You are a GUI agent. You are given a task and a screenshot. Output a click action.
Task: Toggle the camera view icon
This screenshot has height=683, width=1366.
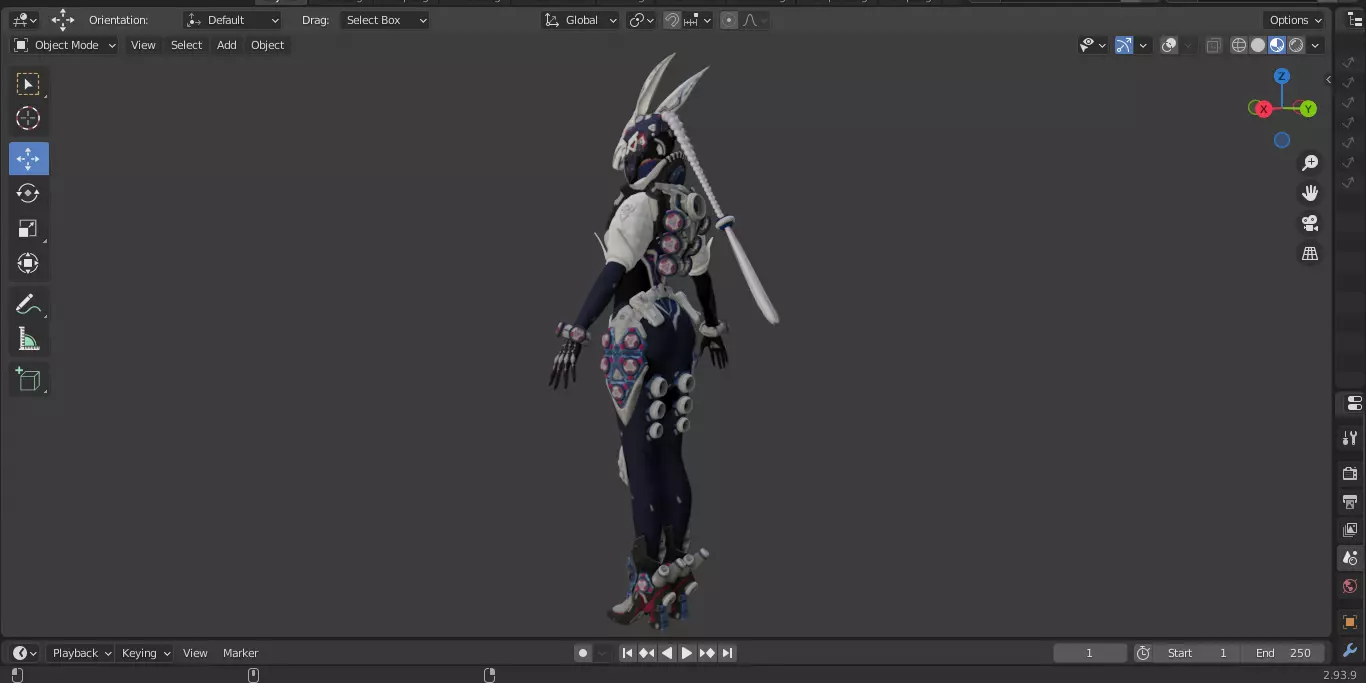point(1310,223)
